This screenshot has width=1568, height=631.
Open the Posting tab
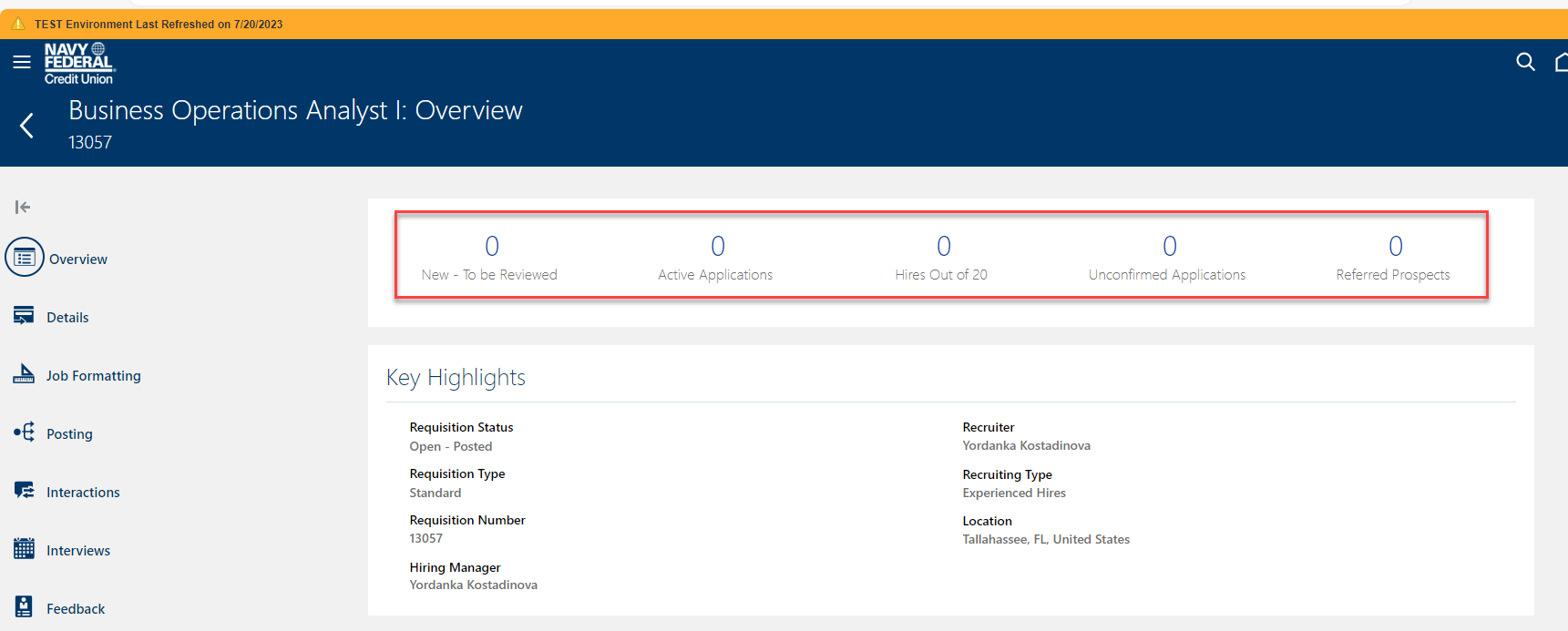[69, 434]
